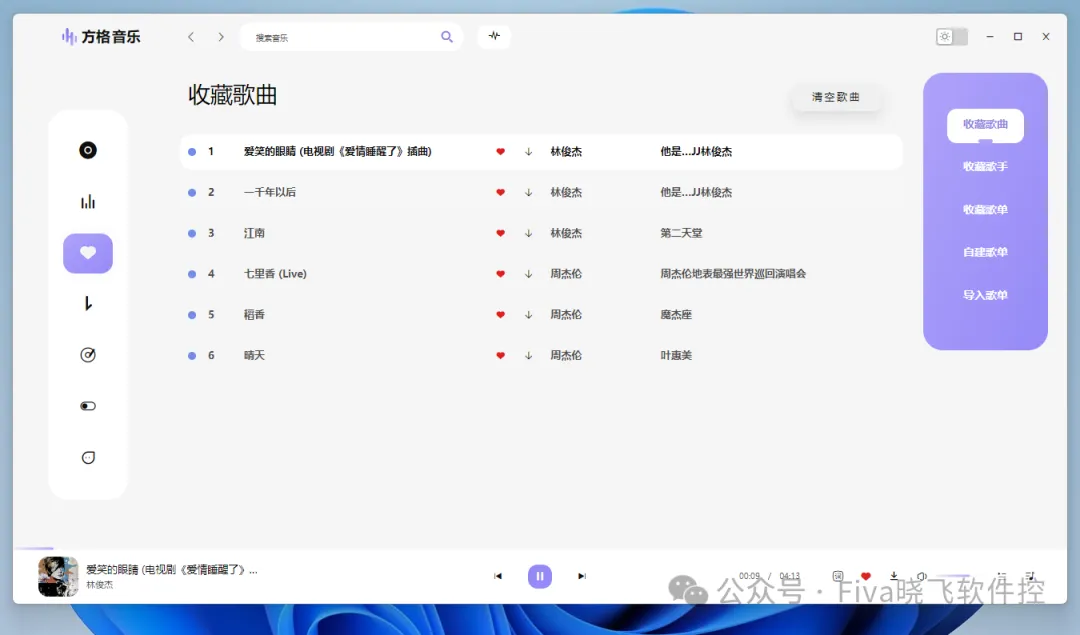The image size is (1080, 635).
Task: Unfavorite 一千年以后 via its heart icon
Action: [x=501, y=192]
